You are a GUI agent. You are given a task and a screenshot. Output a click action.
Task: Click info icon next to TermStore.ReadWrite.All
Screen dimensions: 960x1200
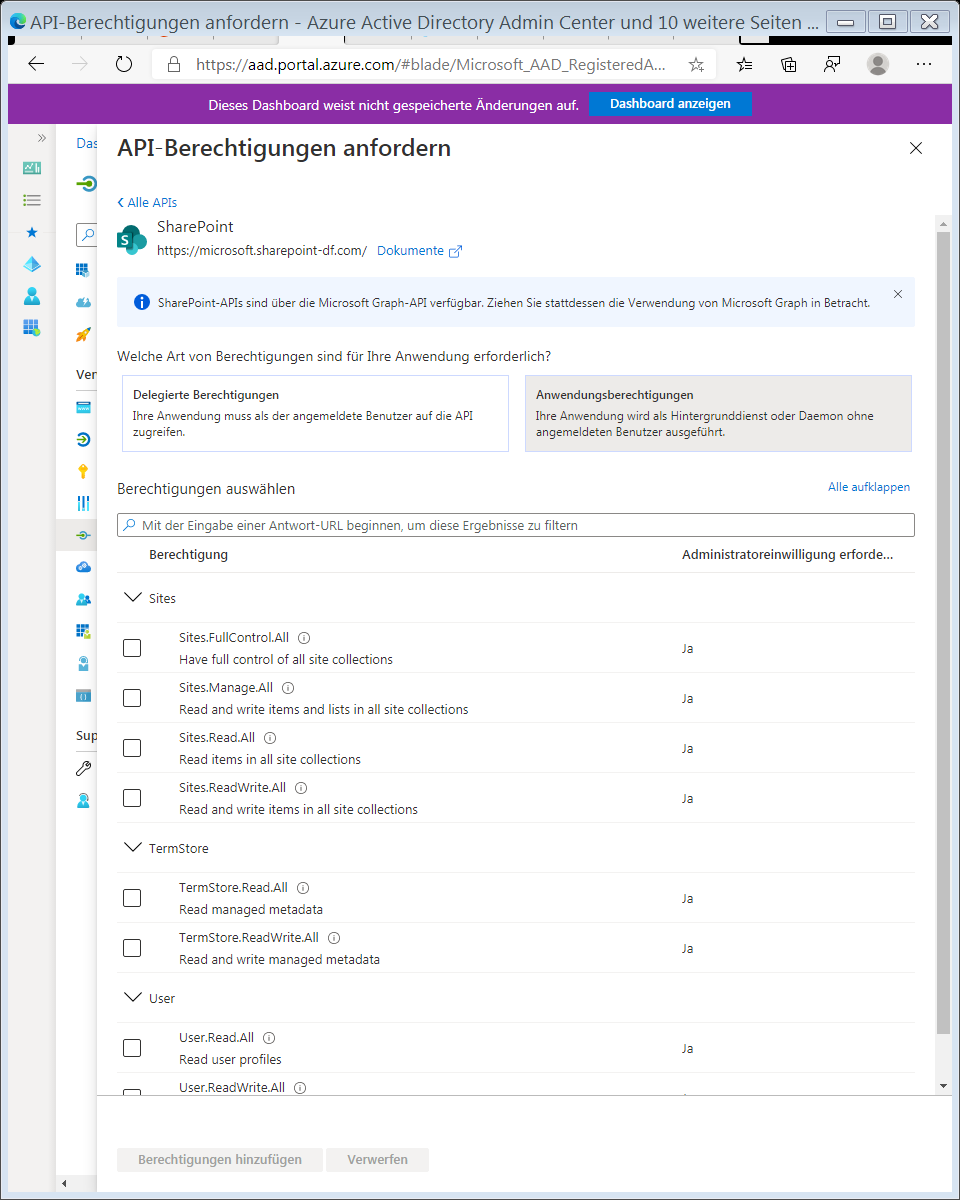pyautogui.click(x=334, y=937)
